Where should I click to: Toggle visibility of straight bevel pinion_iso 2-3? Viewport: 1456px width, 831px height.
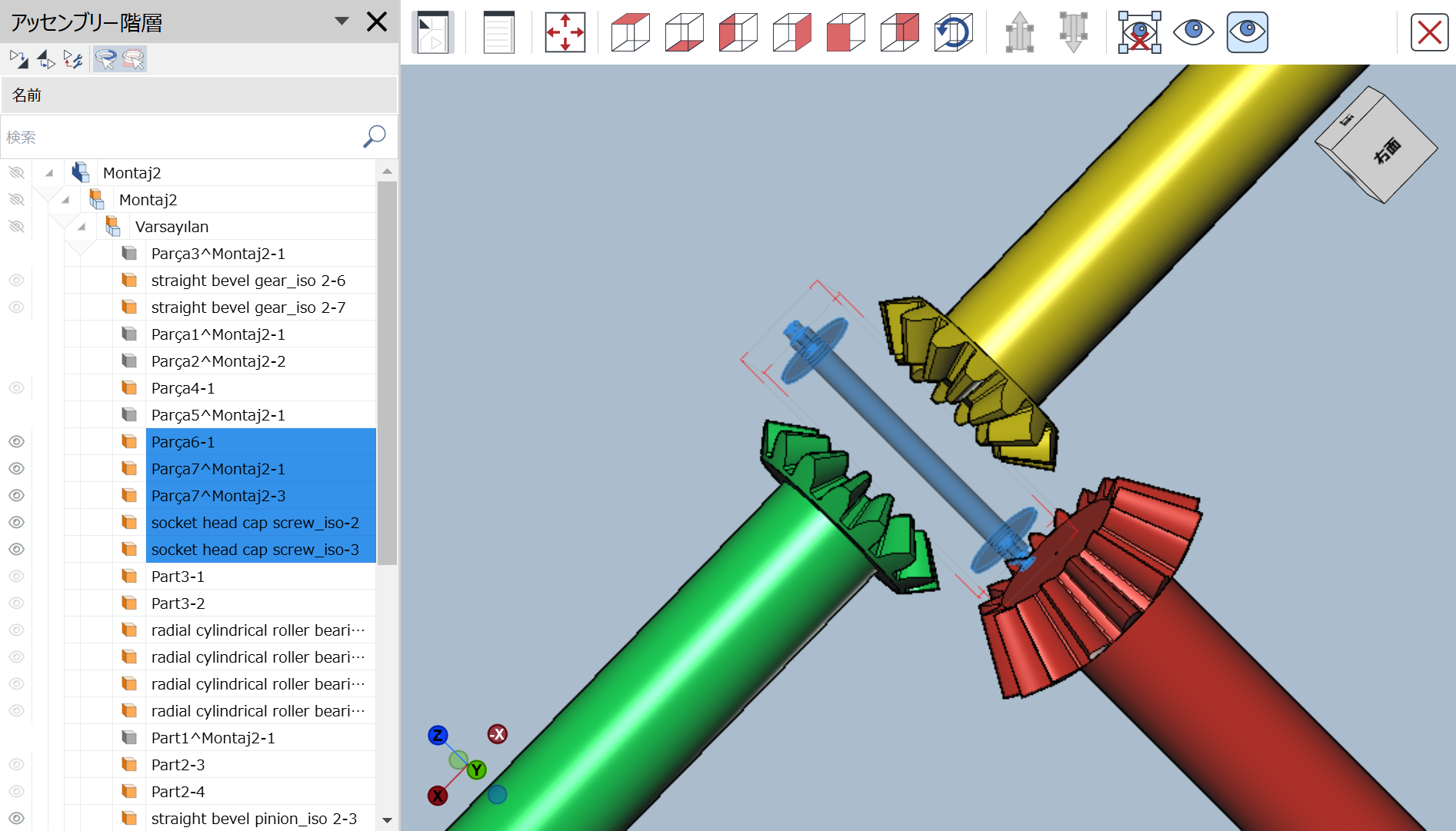[16, 819]
